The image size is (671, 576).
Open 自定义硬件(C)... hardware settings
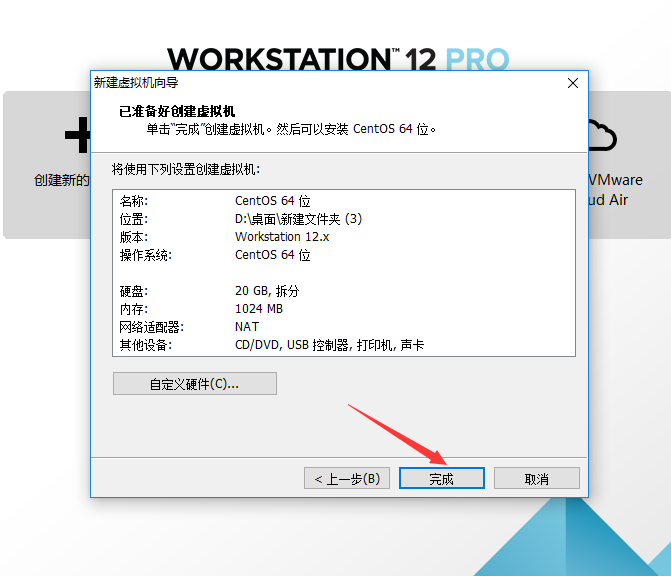pos(195,383)
